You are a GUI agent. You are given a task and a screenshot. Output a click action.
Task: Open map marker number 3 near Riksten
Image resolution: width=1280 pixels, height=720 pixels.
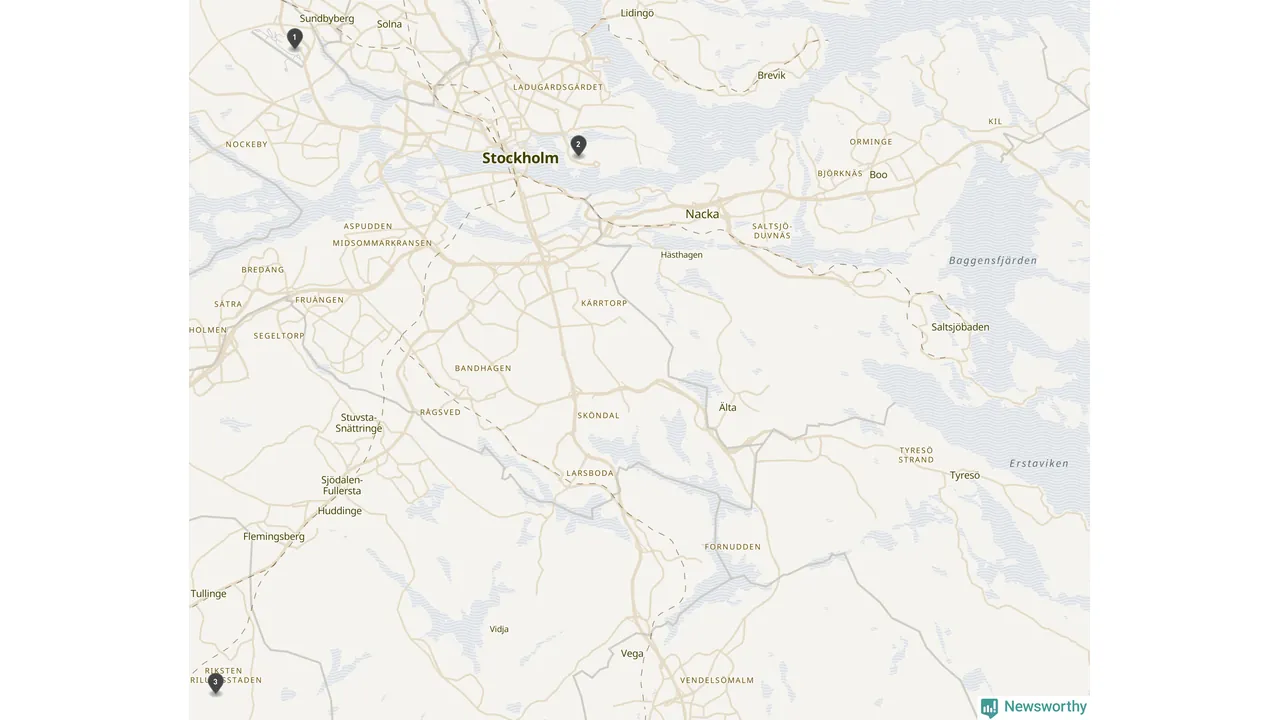tap(215, 683)
